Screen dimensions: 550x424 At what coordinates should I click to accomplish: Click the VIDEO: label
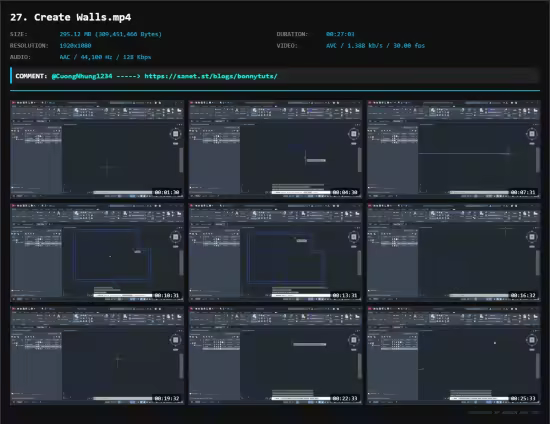(287, 46)
